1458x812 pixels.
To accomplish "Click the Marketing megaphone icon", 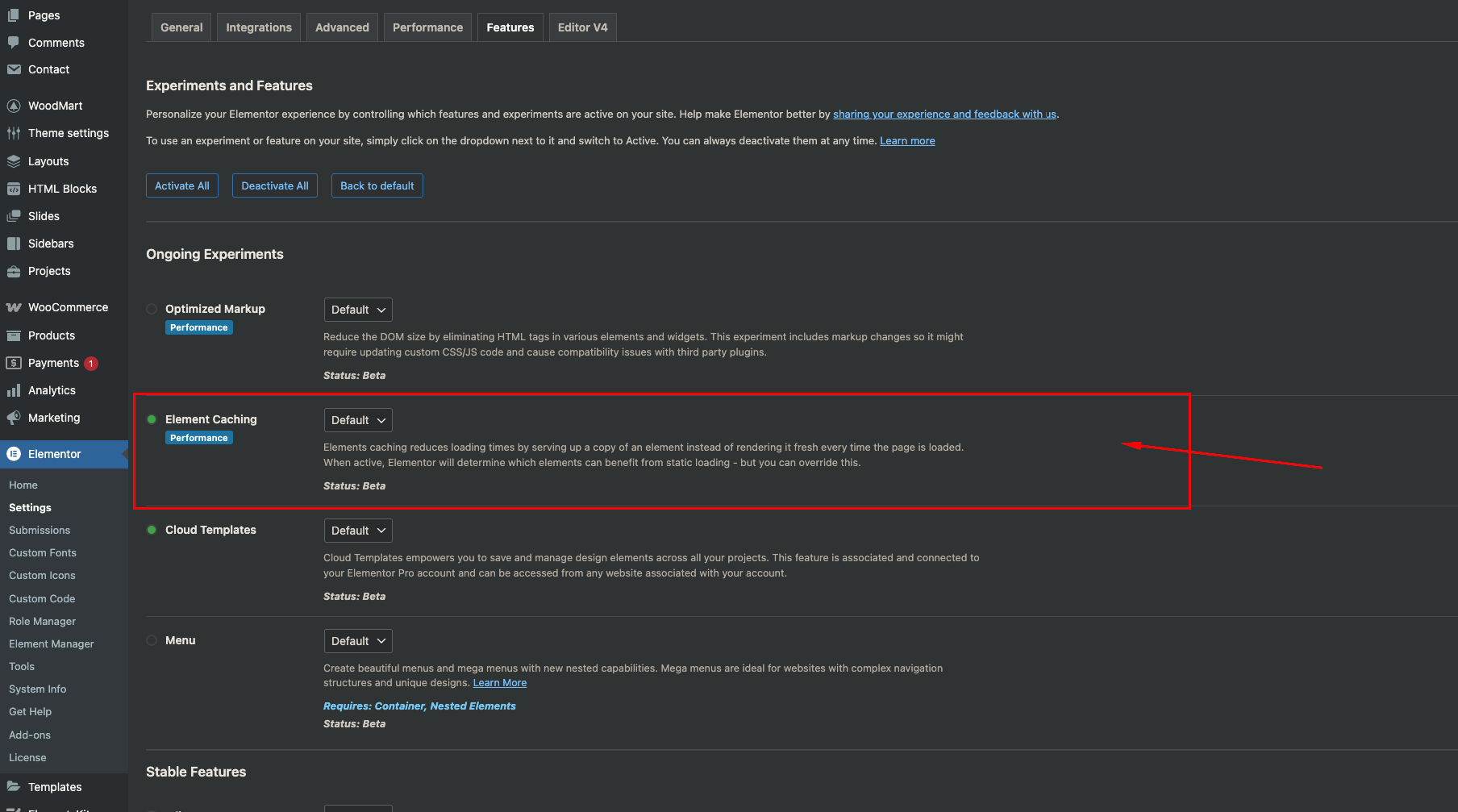I will [14, 418].
